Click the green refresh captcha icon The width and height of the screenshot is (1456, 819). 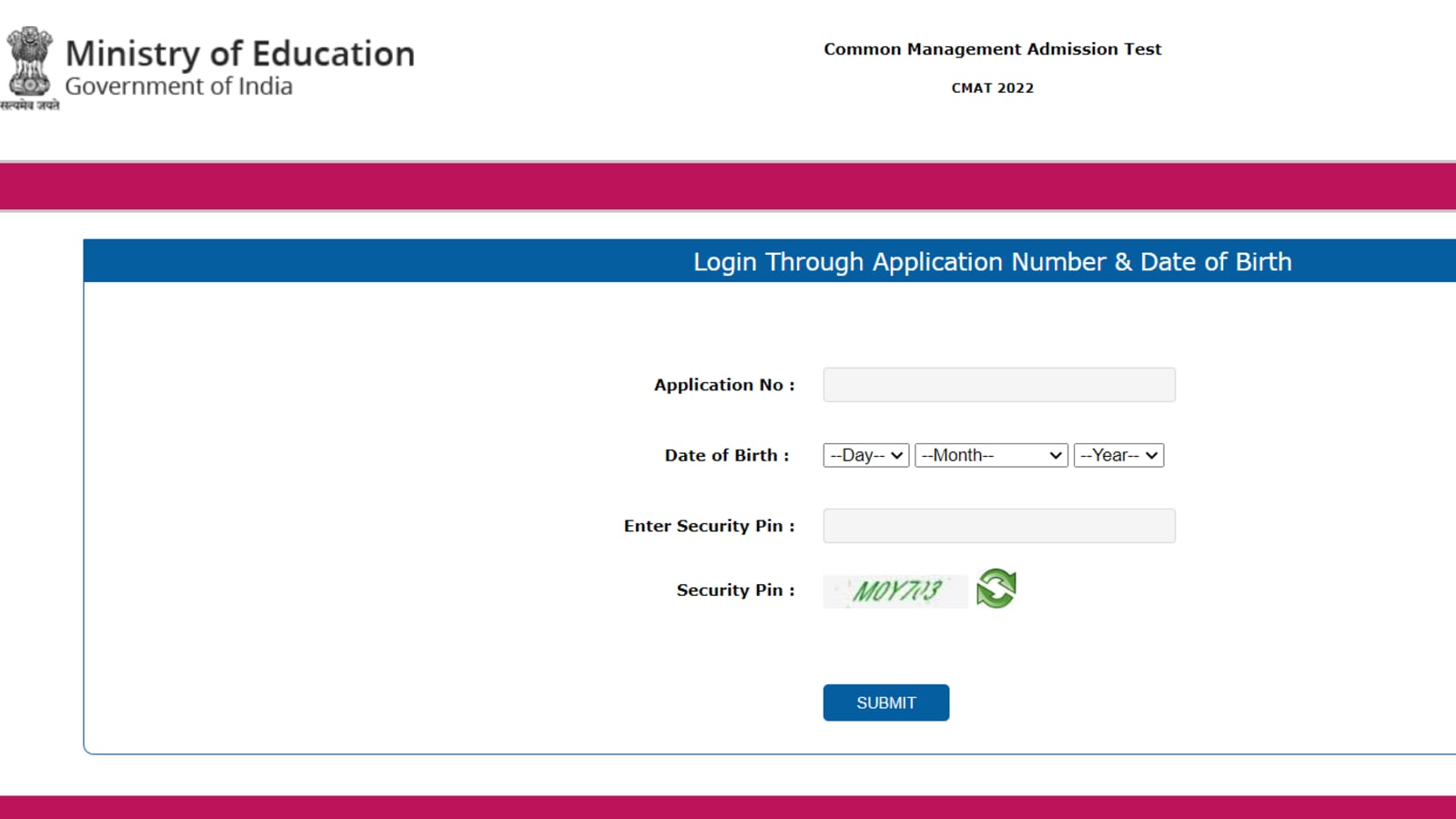[996, 589]
